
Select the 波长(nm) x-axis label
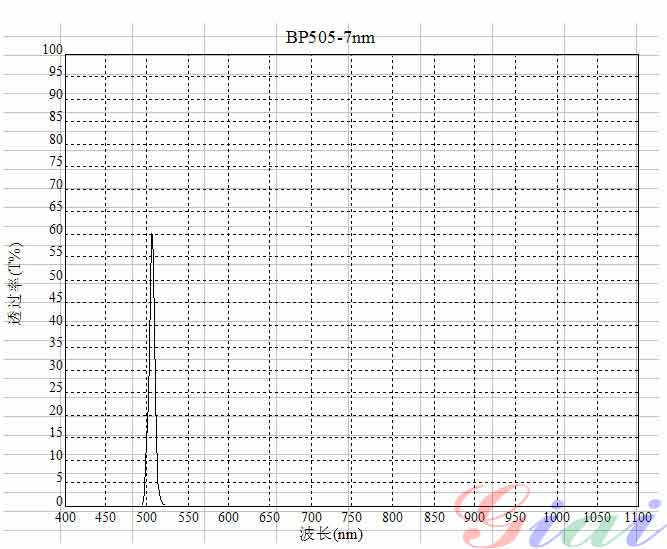click(x=331, y=534)
